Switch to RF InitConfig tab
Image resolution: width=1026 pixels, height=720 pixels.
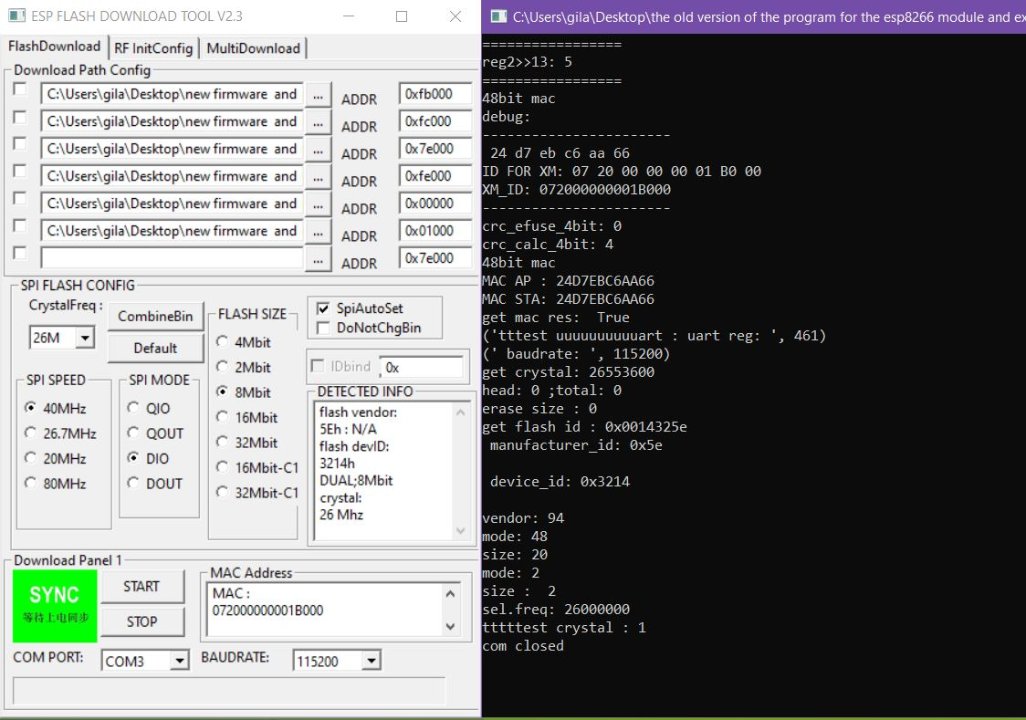tap(154, 48)
